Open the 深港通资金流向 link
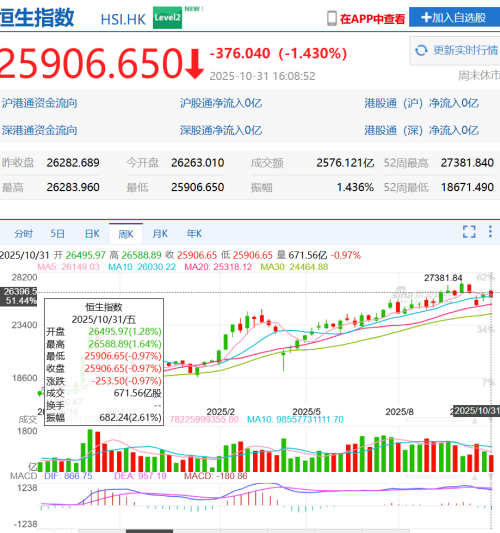500x533 pixels. [39, 130]
